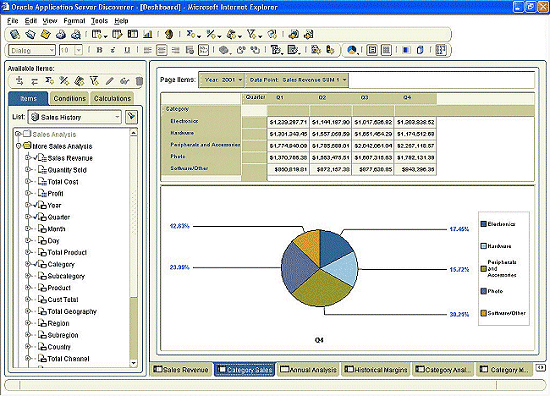Select the Sales Analysis folder checkbox
This screenshot has height=396, width=550.
(x=27, y=134)
